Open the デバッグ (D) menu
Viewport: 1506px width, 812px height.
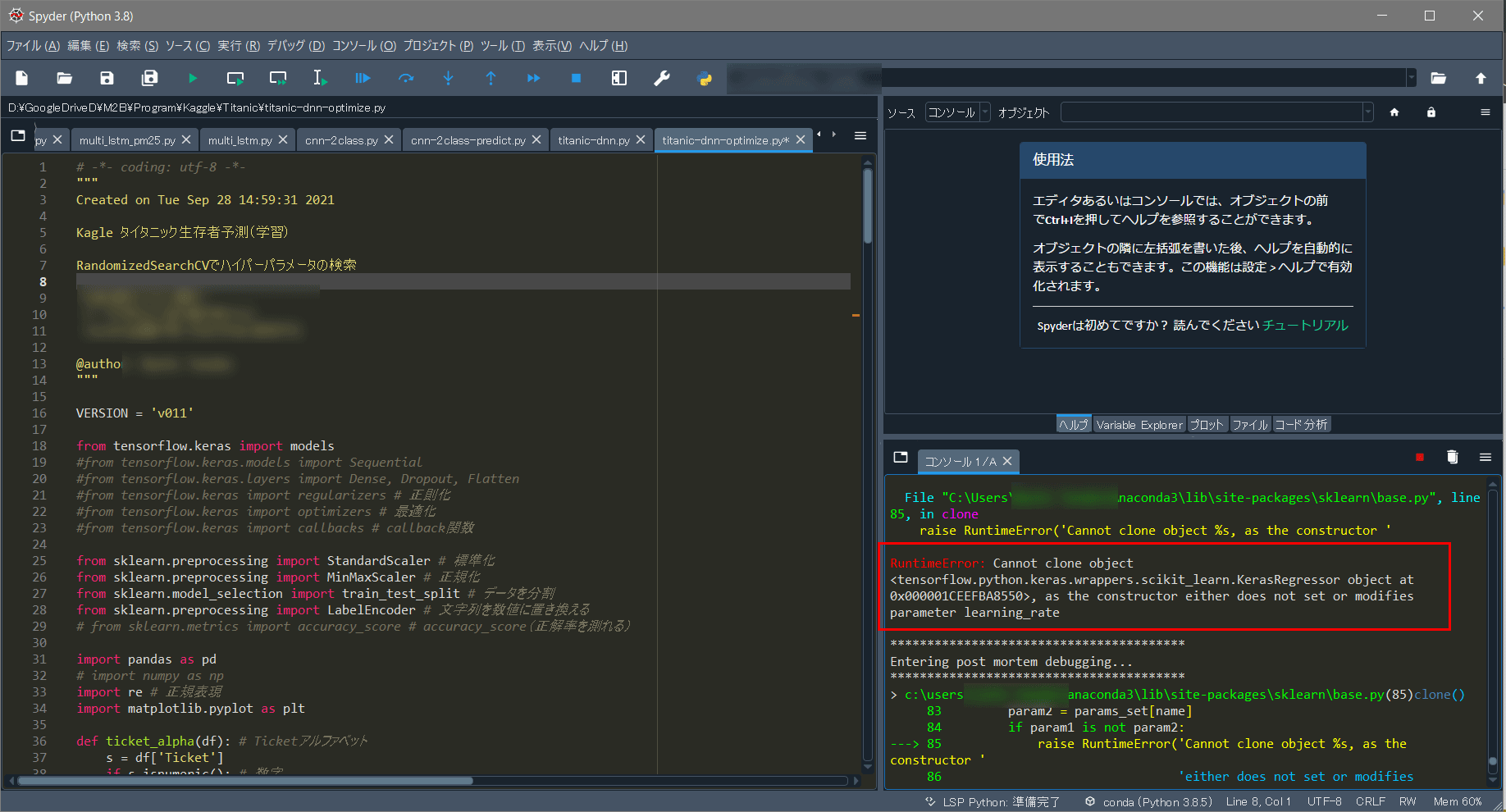pyautogui.click(x=295, y=46)
